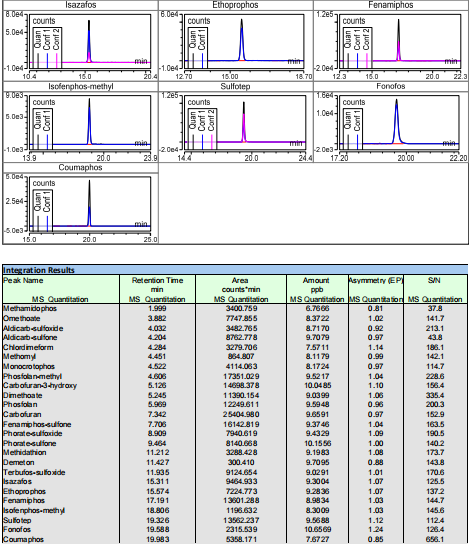Click retention time 11.212 for Methidathion
Image resolution: width=469 pixels, height=546 pixels.
pyautogui.click(x=158, y=452)
